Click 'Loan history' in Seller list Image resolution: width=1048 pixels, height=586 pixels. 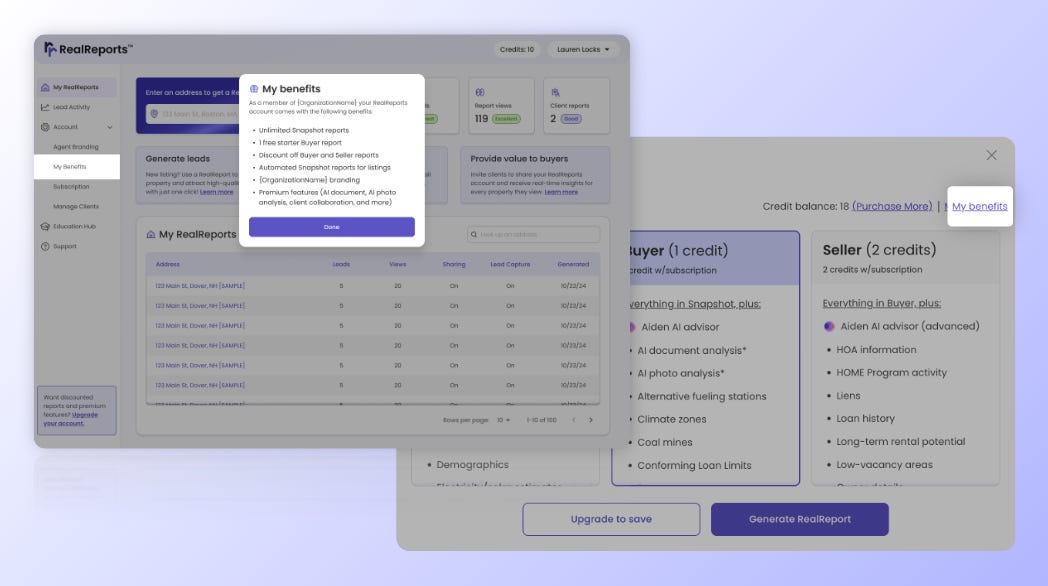[x=866, y=418]
